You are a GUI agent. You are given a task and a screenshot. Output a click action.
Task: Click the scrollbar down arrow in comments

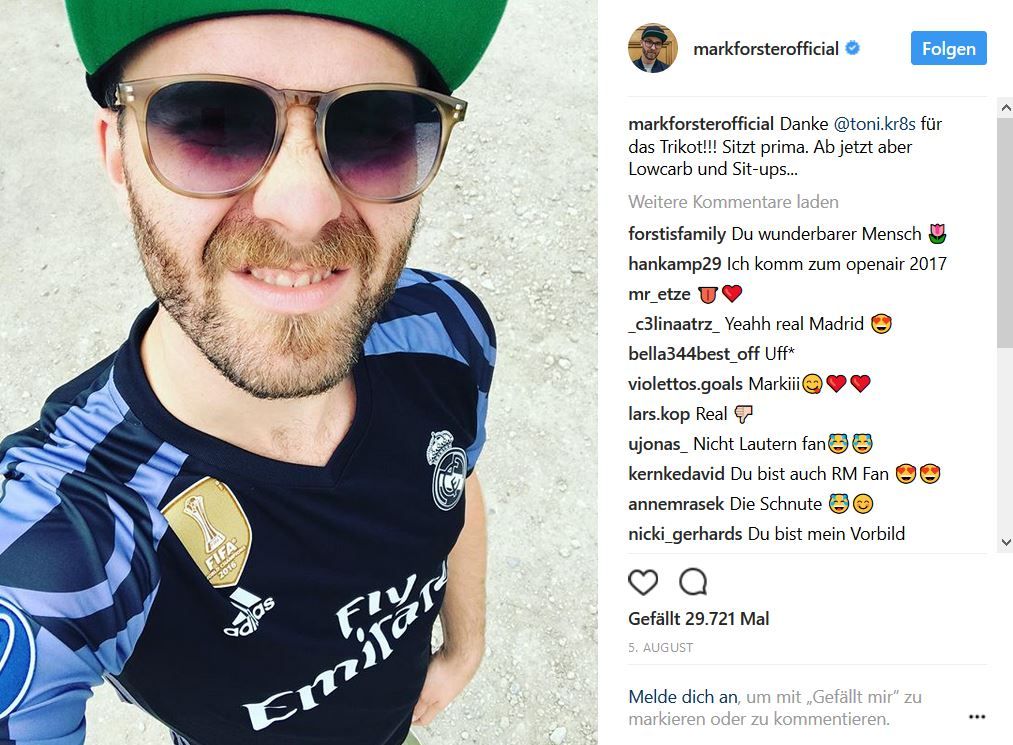(x=1005, y=543)
